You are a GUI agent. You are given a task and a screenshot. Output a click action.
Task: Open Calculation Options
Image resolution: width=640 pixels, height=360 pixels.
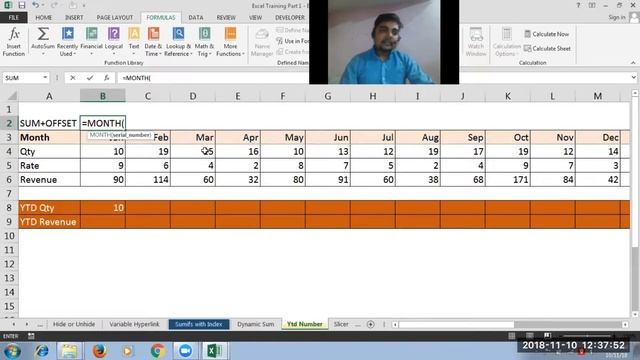(x=507, y=42)
